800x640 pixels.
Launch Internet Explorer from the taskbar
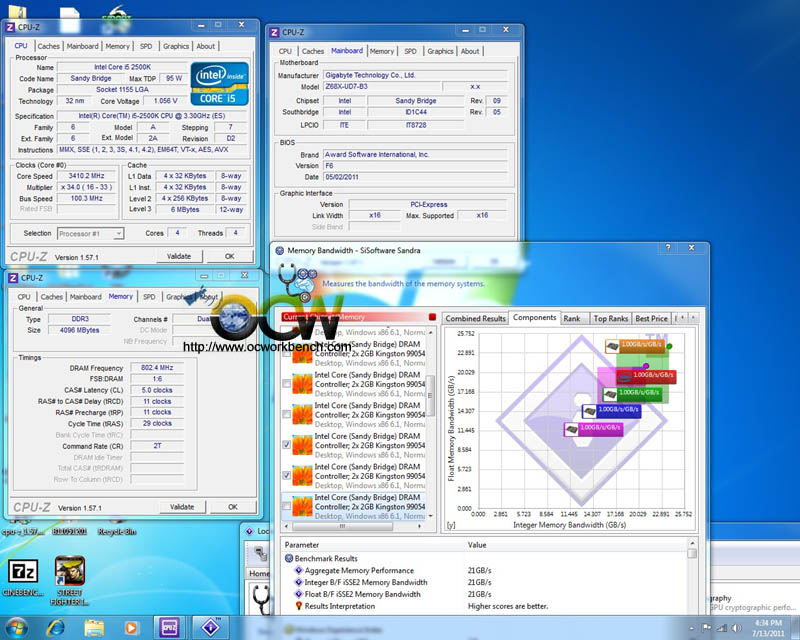click(55, 628)
